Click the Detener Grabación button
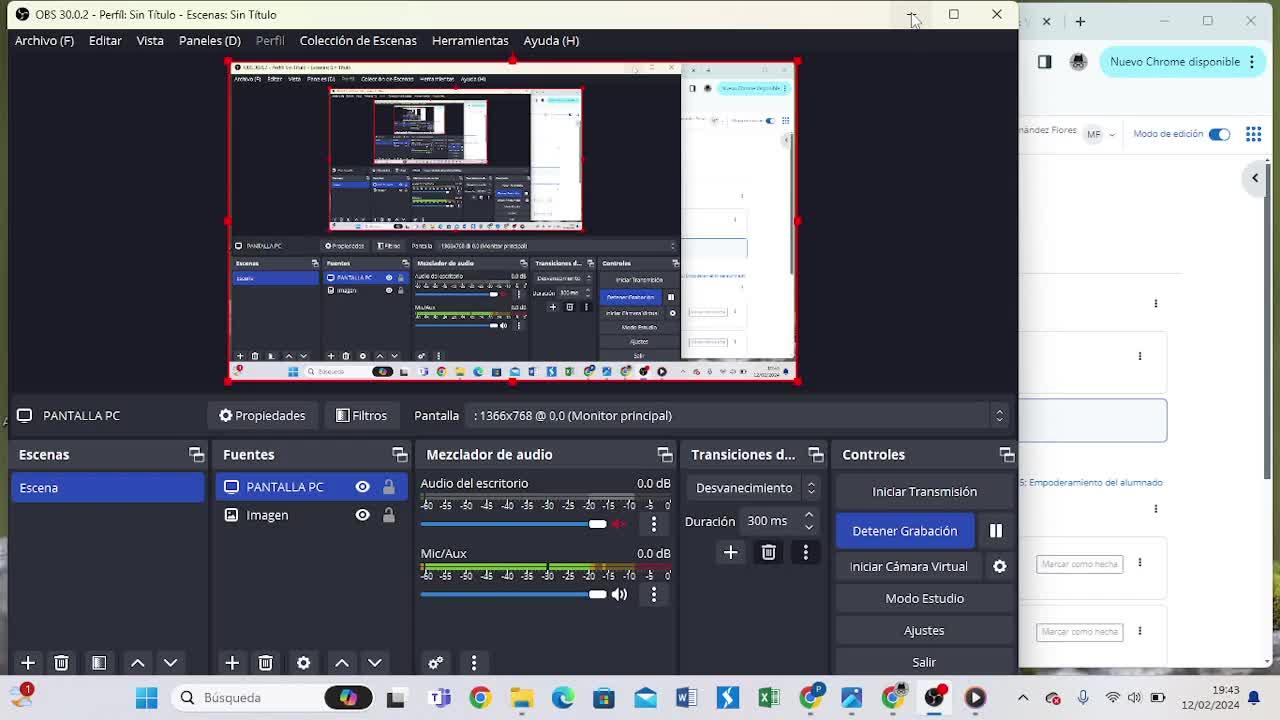Screen dimensions: 1280x720 (x=904, y=531)
